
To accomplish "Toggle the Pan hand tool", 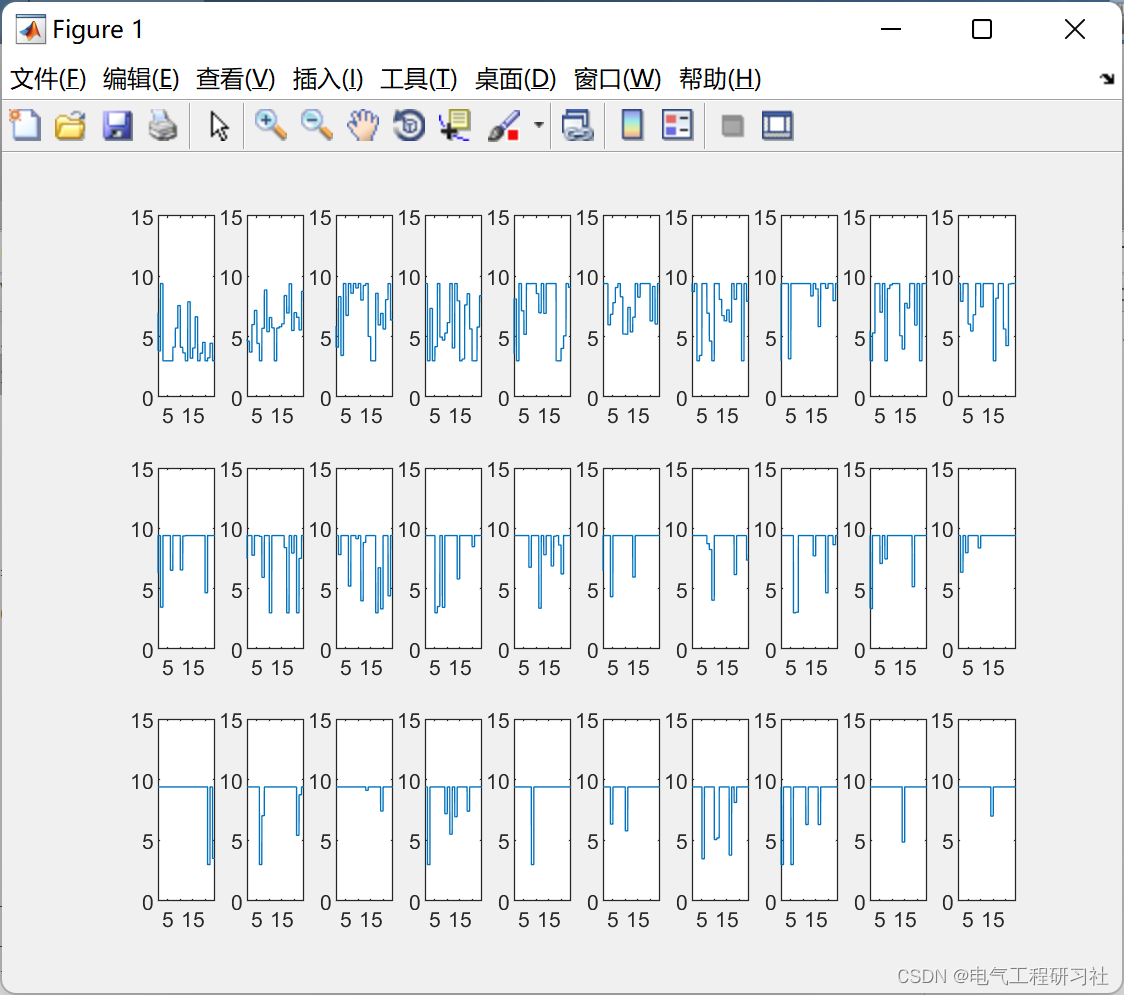I will [x=363, y=126].
